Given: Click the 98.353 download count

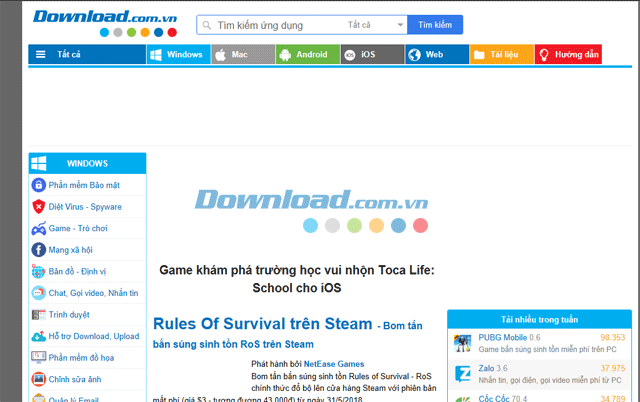Looking at the screenshot, I should pos(612,338).
